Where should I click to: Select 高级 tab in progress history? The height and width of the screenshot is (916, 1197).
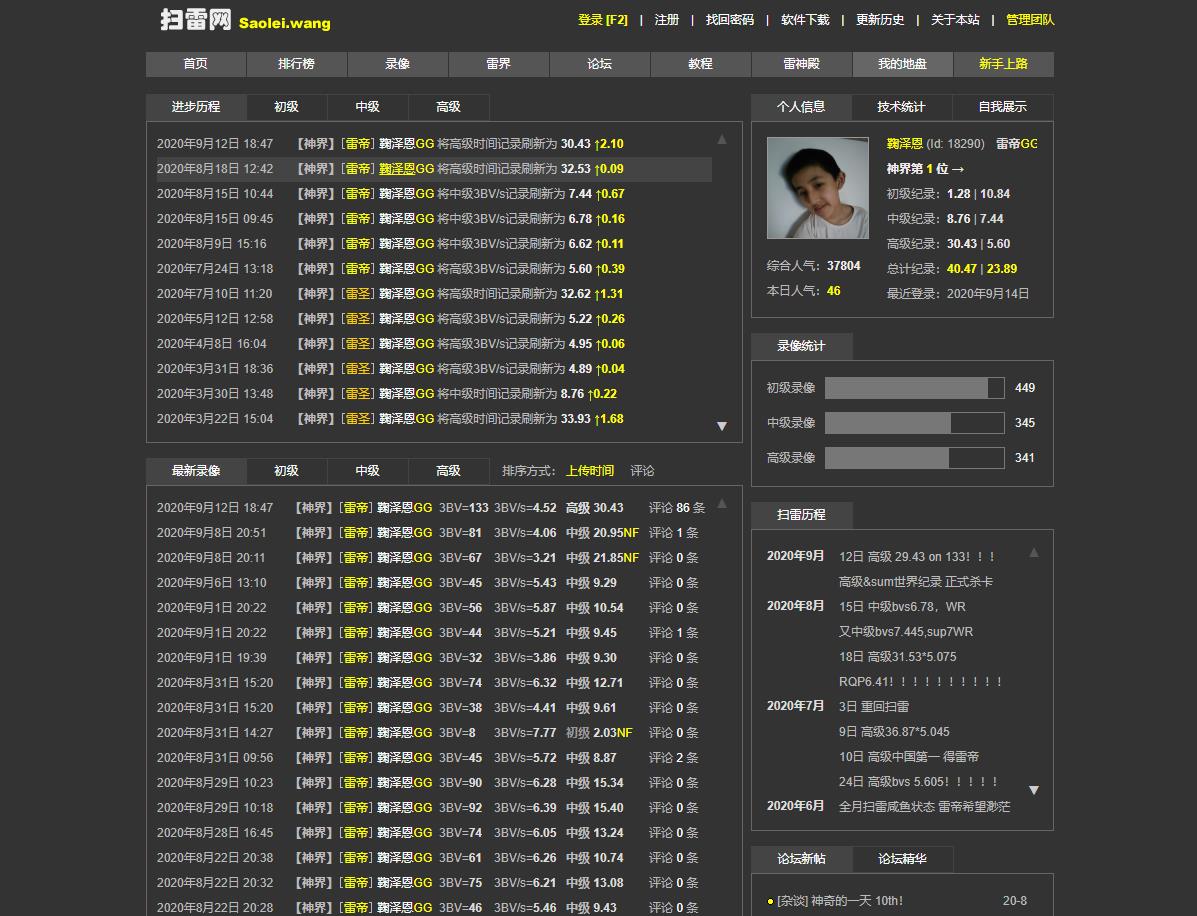[448, 107]
